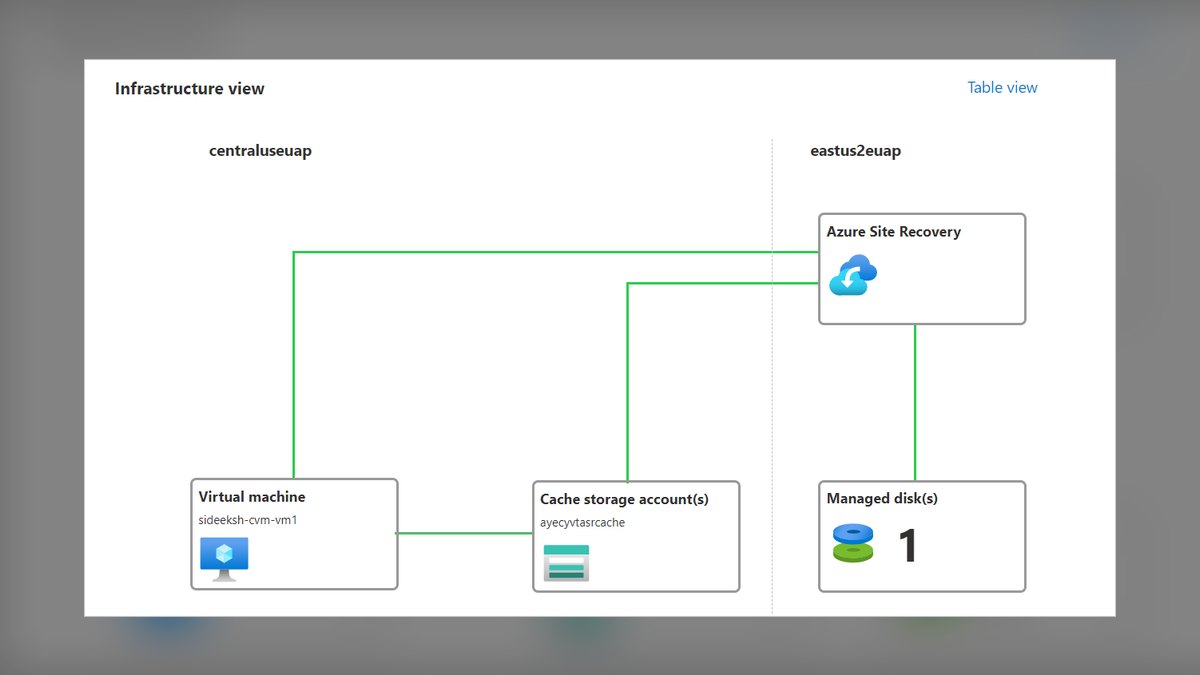Click the eastus2euap region label
Image resolution: width=1200 pixels, height=675 pixels.
point(855,151)
